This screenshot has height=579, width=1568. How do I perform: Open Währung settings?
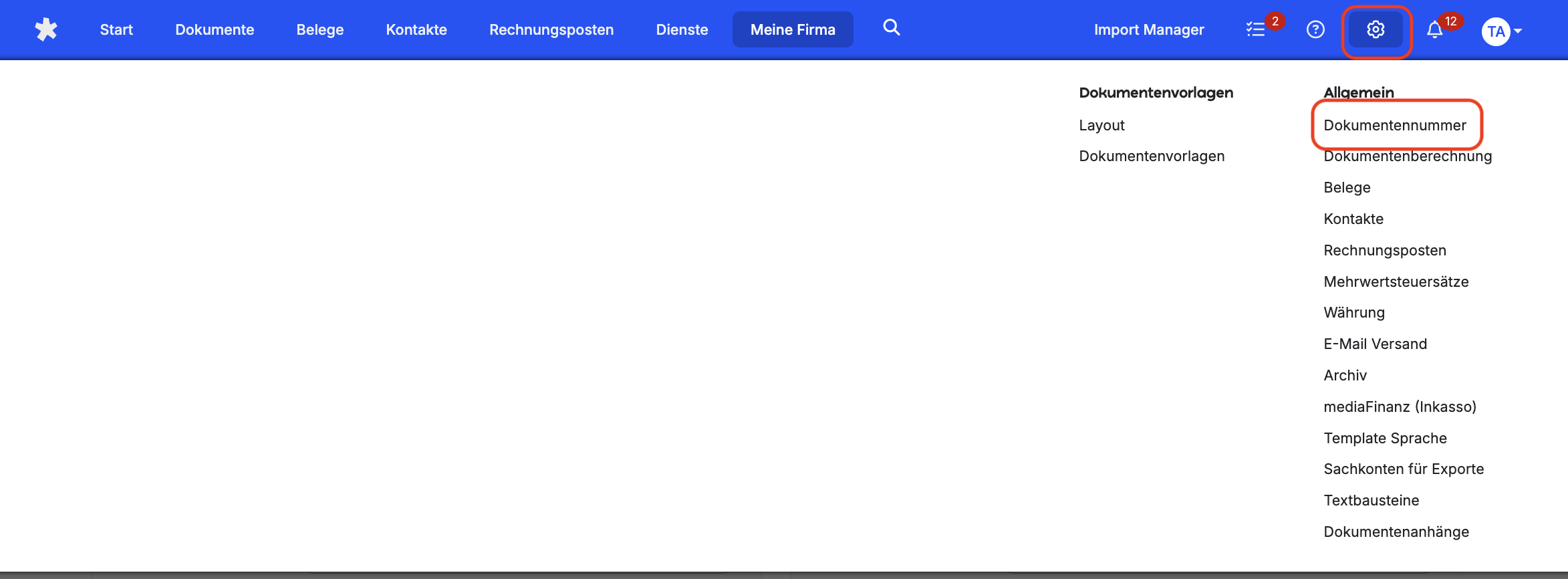click(x=1354, y=312)
